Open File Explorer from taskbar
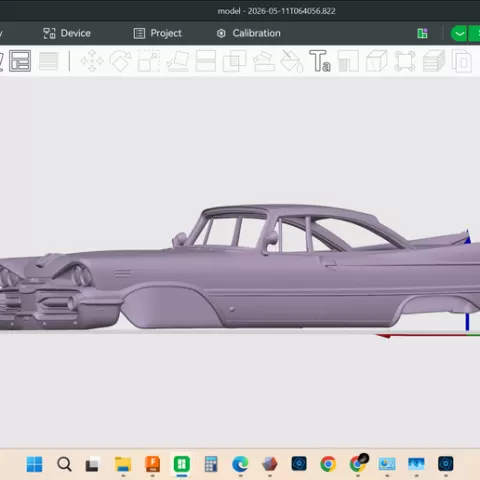The height and width of the screenshot is (480, 480). (123, 464)
